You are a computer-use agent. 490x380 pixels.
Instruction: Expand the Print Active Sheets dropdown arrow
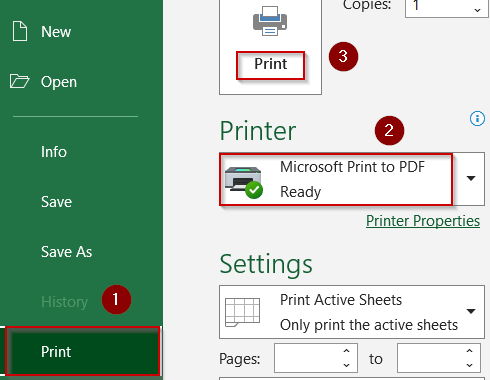pyautogui.click(x=471, y=312)
